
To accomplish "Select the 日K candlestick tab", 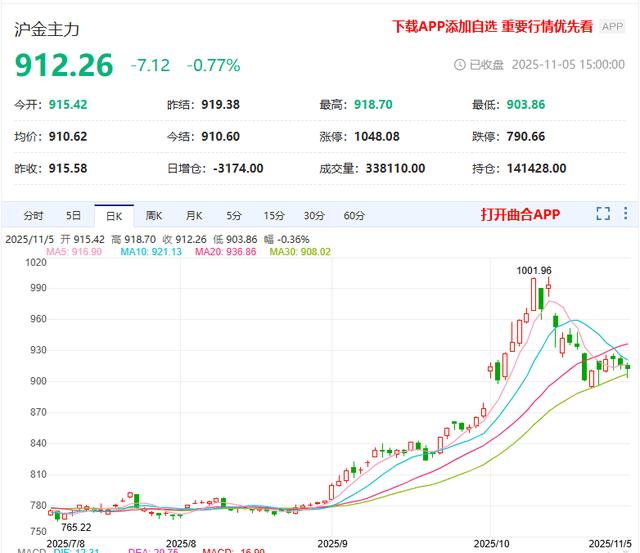I will (114, 216).
